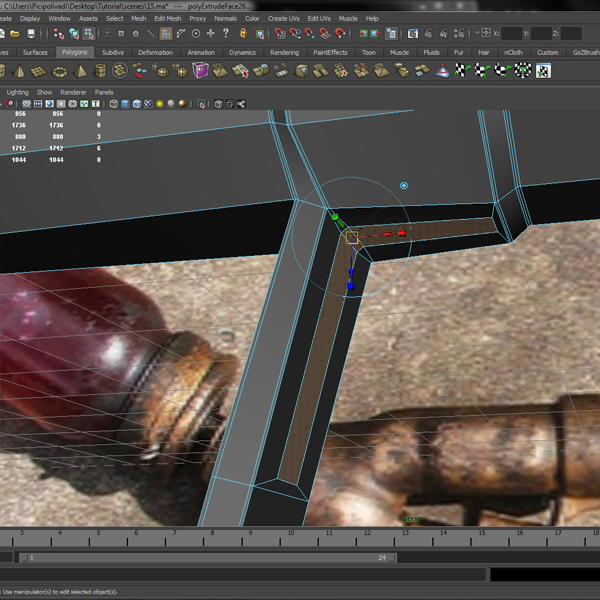The width and height of the screenshot is (600, 600).
Task: Open the nCloth shelf tab
Action: click(x=513, y=52)
